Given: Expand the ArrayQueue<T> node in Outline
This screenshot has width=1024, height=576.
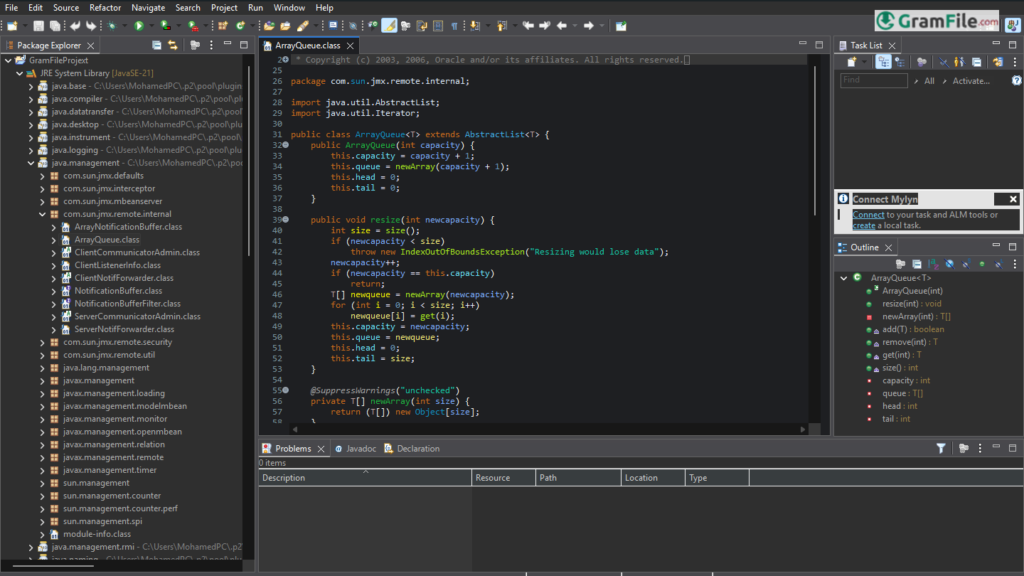Looking at the screenshot, I should click(843, 278).
